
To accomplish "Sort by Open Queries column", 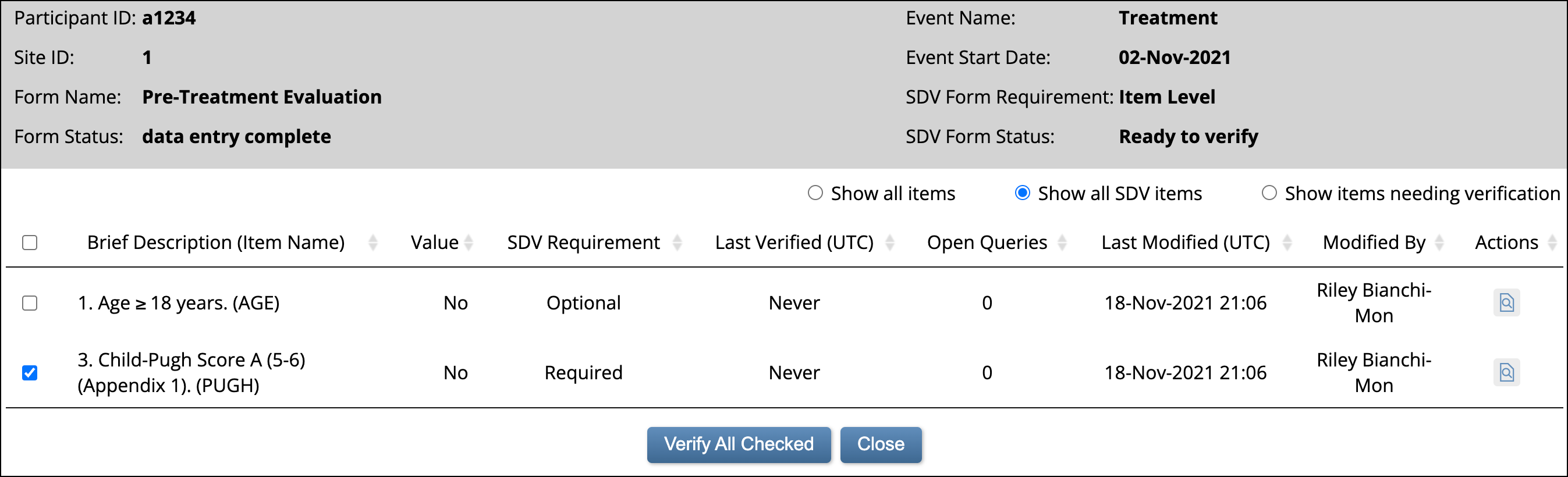I will point(1062,242).
